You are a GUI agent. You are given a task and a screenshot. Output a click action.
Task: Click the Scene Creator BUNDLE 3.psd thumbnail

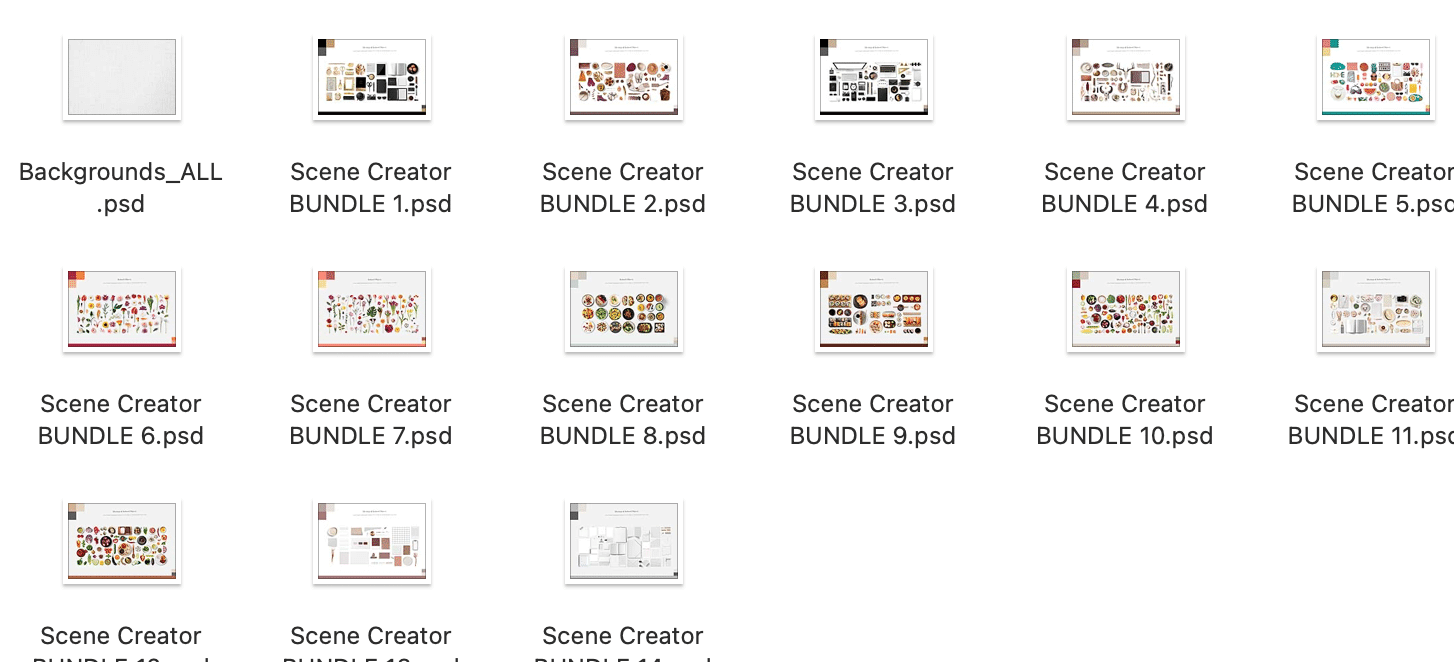click(874, 77)
